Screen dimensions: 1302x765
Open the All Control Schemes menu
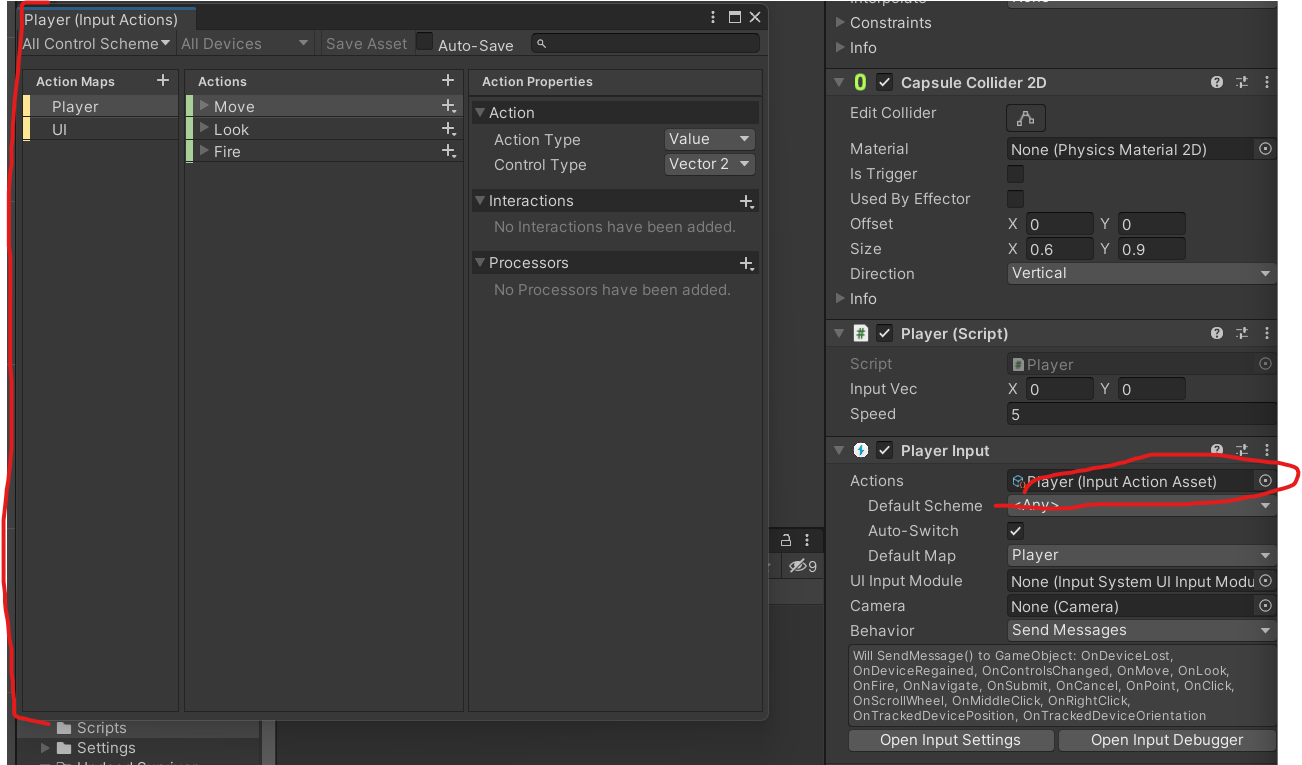[96, 44]
